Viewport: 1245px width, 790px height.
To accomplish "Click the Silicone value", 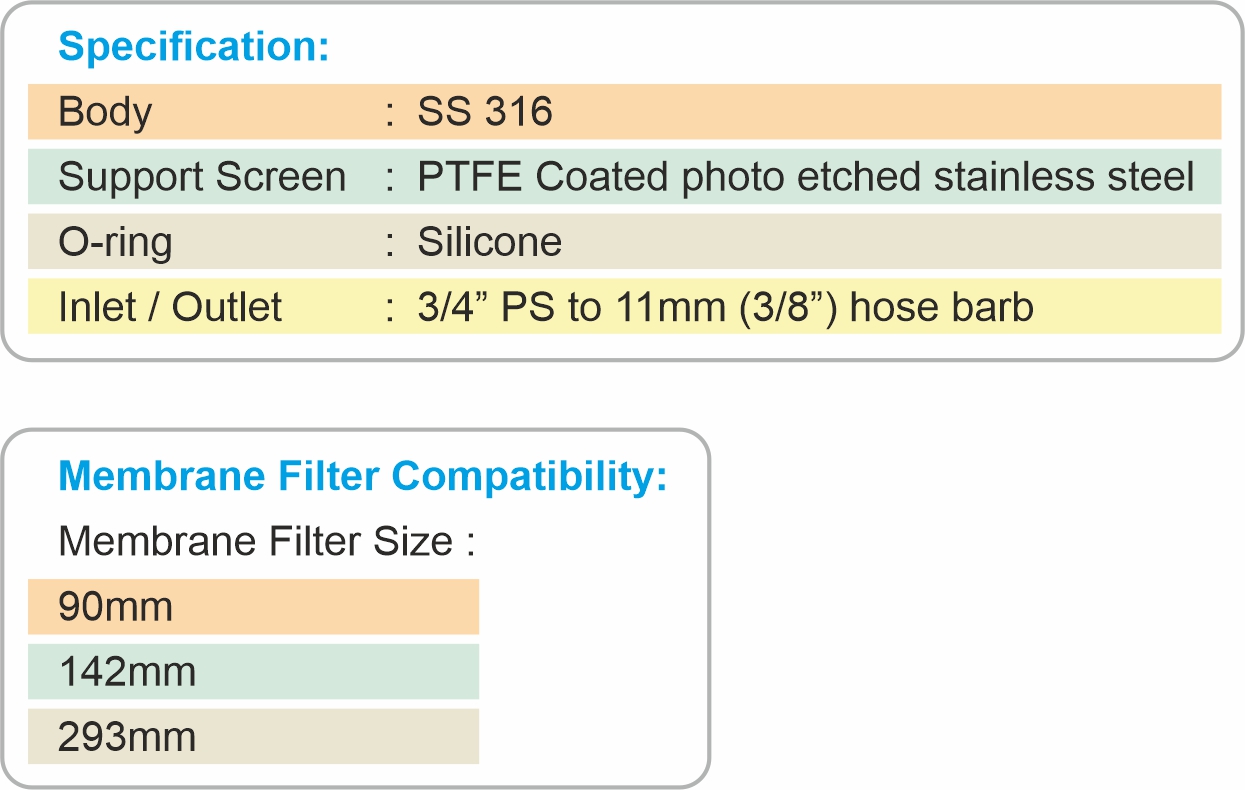I will pos(490,242).
